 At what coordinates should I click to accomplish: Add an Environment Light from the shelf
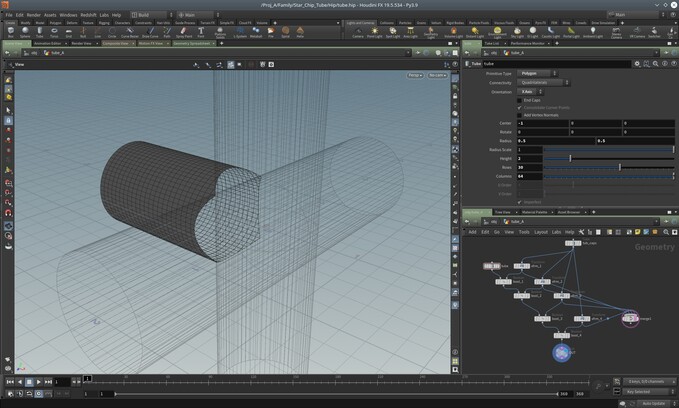(x=497, y=32)
